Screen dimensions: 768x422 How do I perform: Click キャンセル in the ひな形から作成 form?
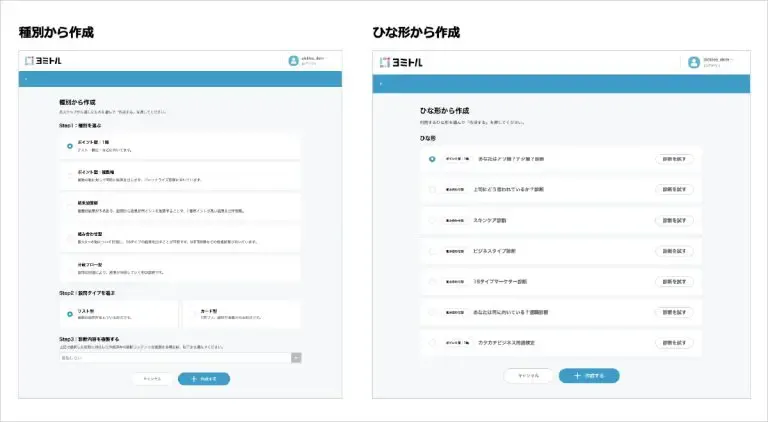(528, 375)
